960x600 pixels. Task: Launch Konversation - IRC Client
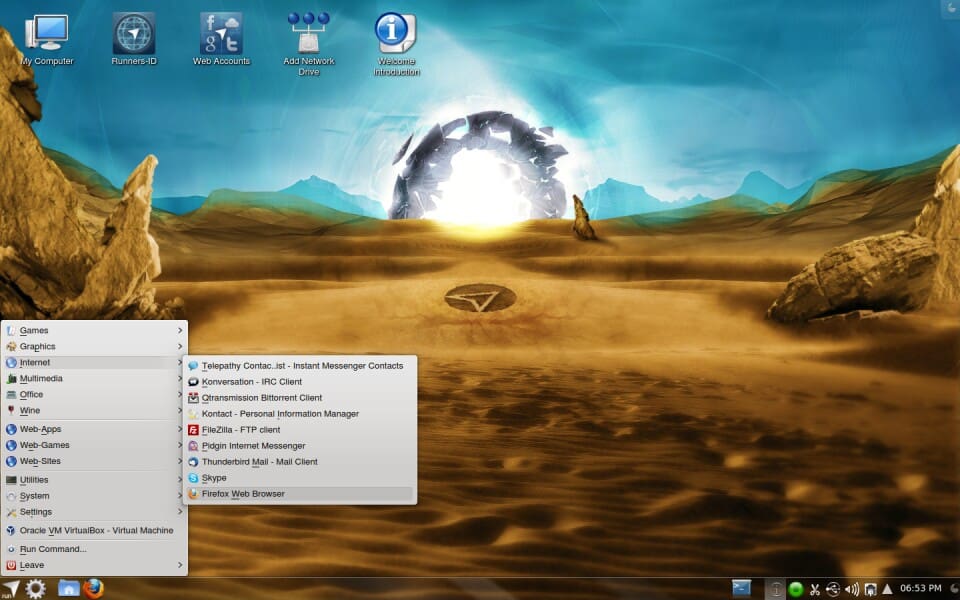(x=300, y=381)
